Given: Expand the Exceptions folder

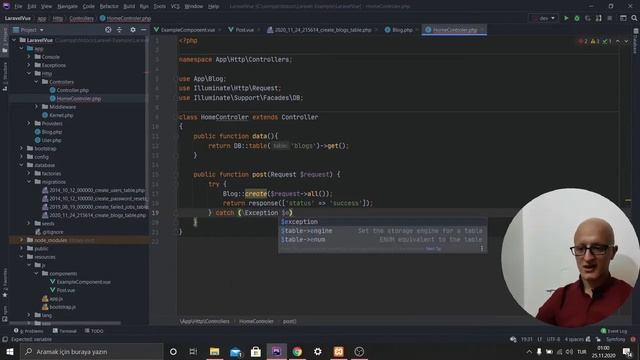Looking at the screenshot, I should pyautogui.click(x=29, y=65).
